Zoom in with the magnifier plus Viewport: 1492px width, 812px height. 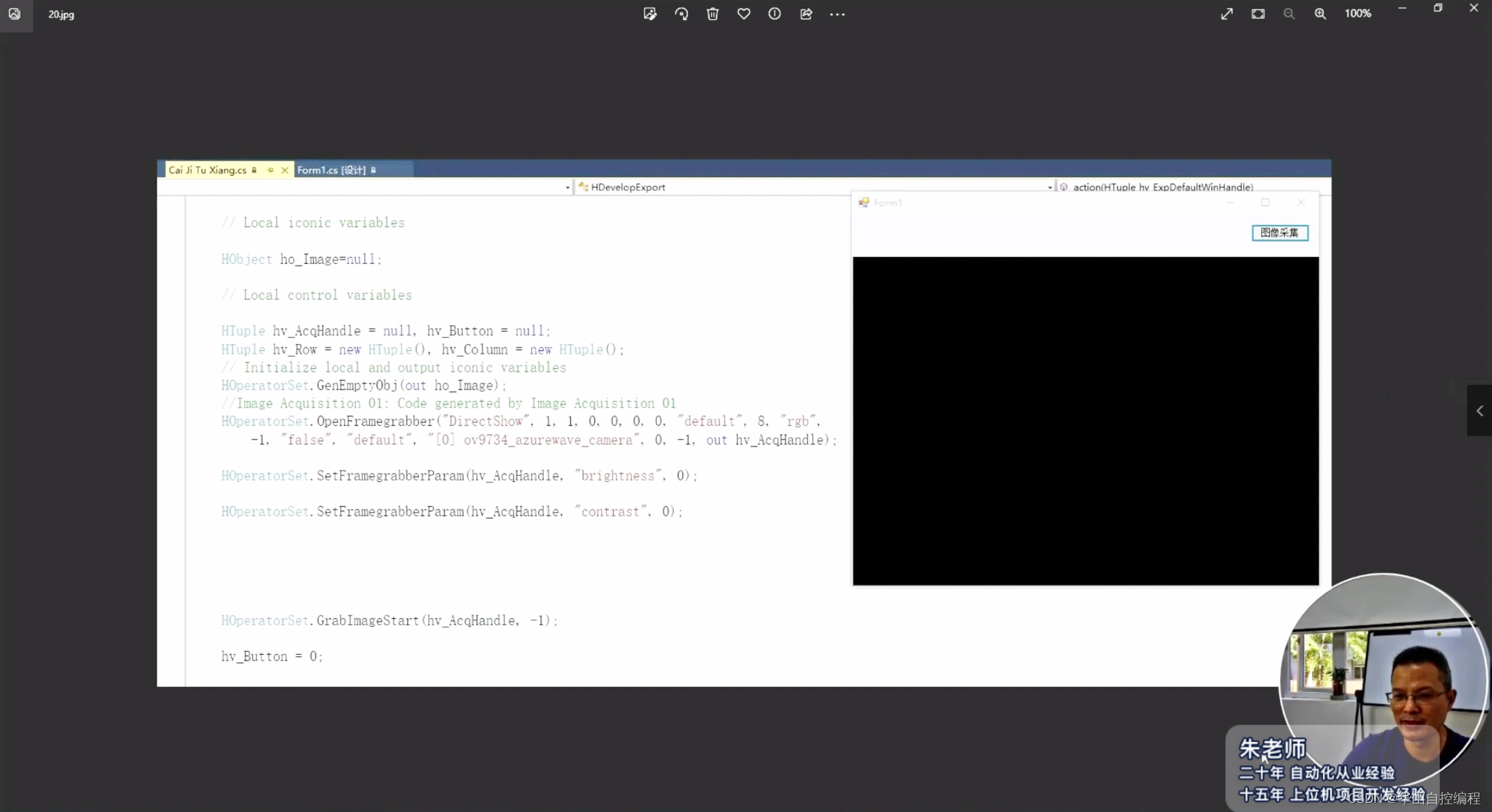coord(1320,14)
